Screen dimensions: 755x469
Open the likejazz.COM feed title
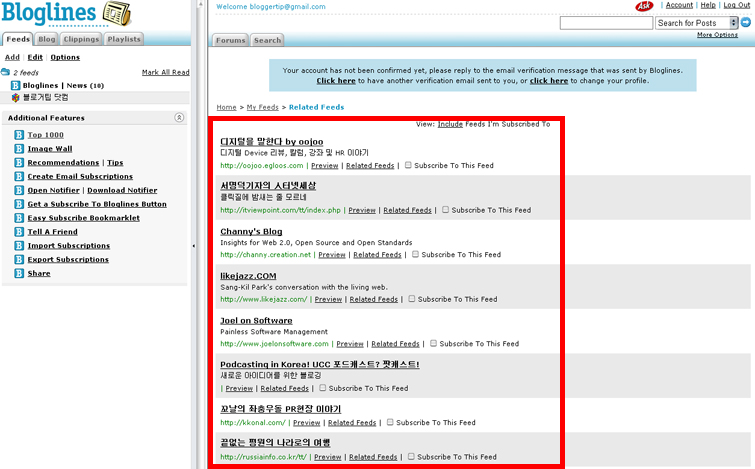248,276
